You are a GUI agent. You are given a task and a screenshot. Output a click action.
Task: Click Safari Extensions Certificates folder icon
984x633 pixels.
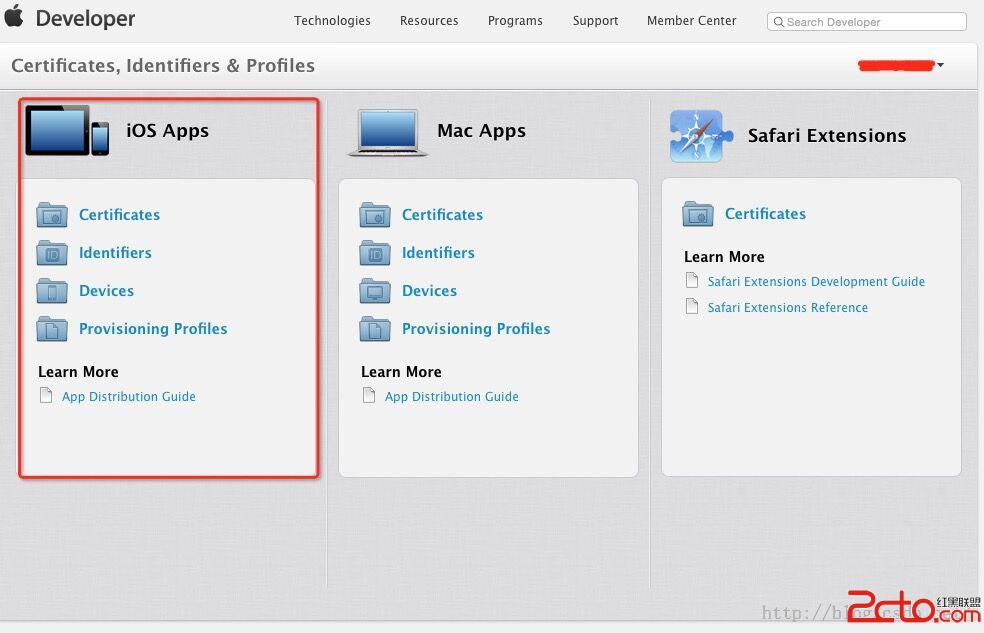click(x=698, y=214)
